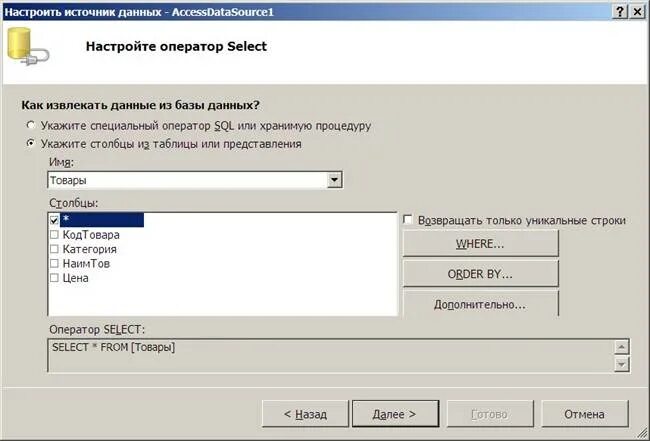Image resolution: width=650 pixels, height=441 pixels.
Task: Check the НаимТов column checkbox
Action: 54,264
